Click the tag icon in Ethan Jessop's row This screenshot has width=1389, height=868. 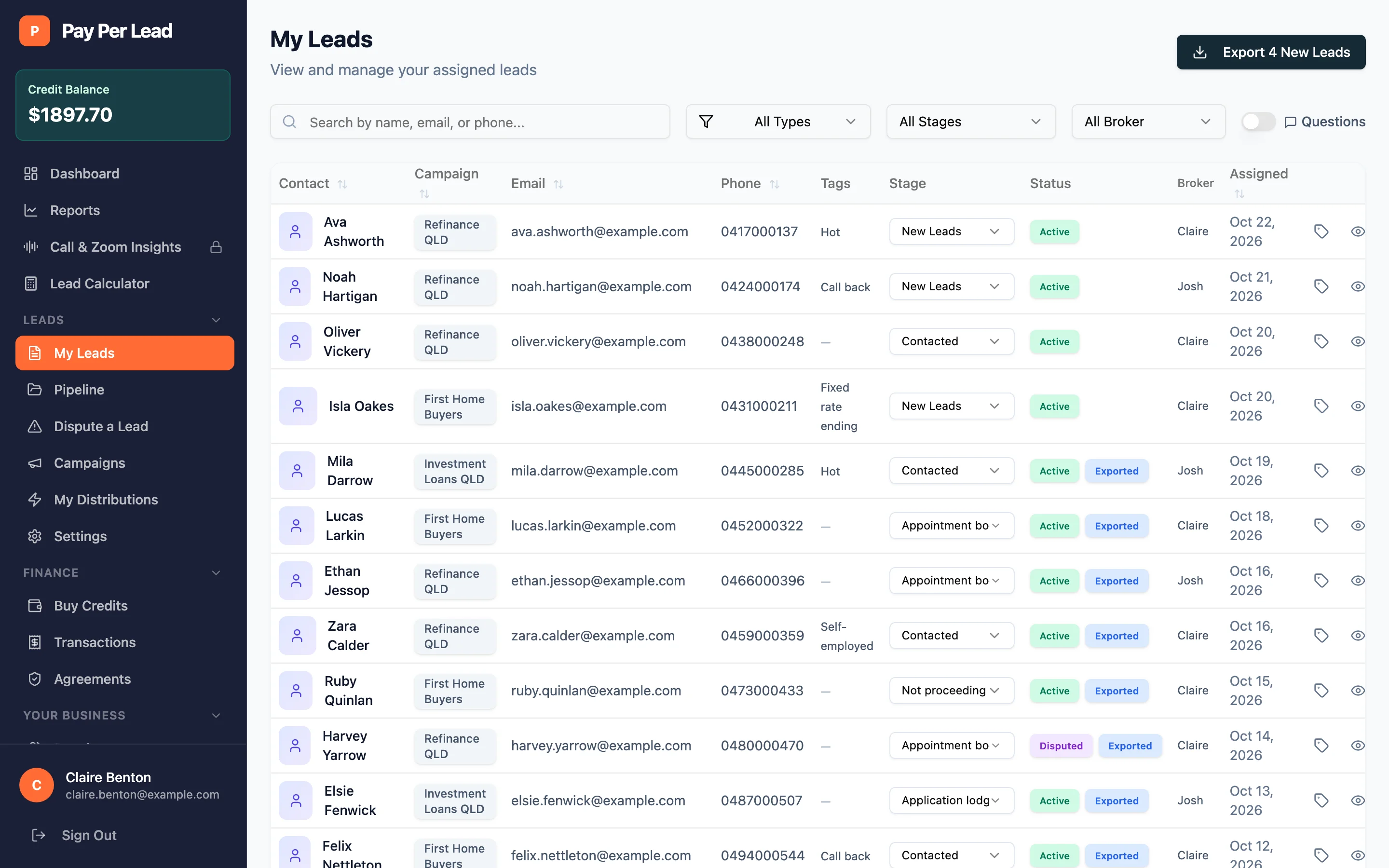click(1321, 581)
